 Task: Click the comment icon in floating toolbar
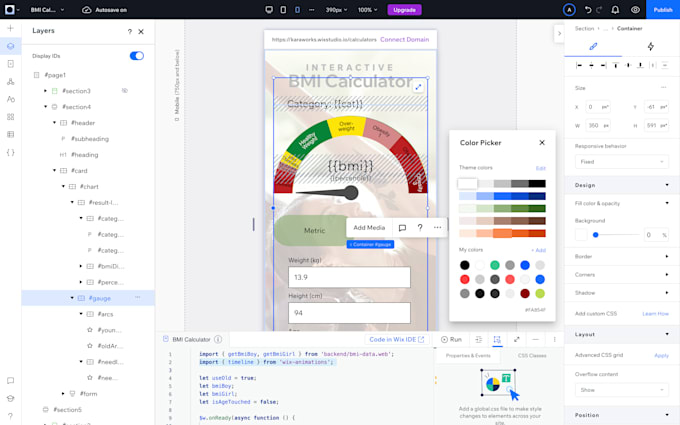click(x=402, y=228)
